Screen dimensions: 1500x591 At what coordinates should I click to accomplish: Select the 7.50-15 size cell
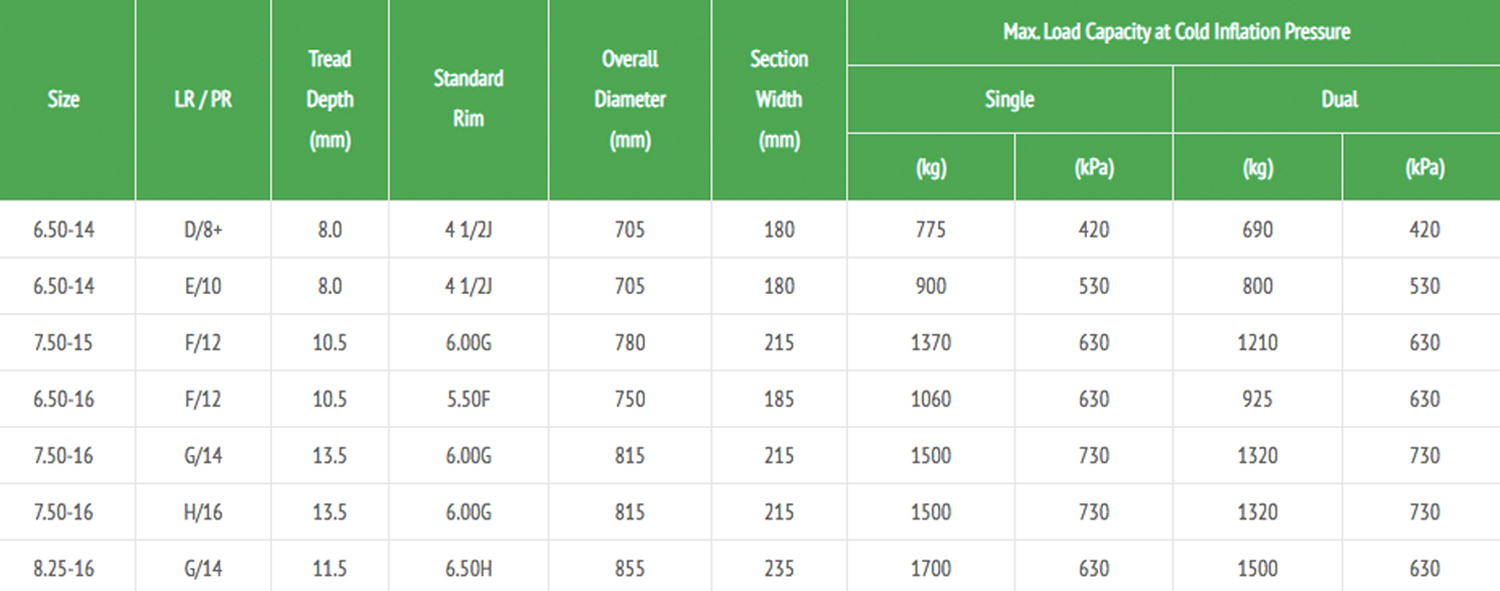(63, 343)
